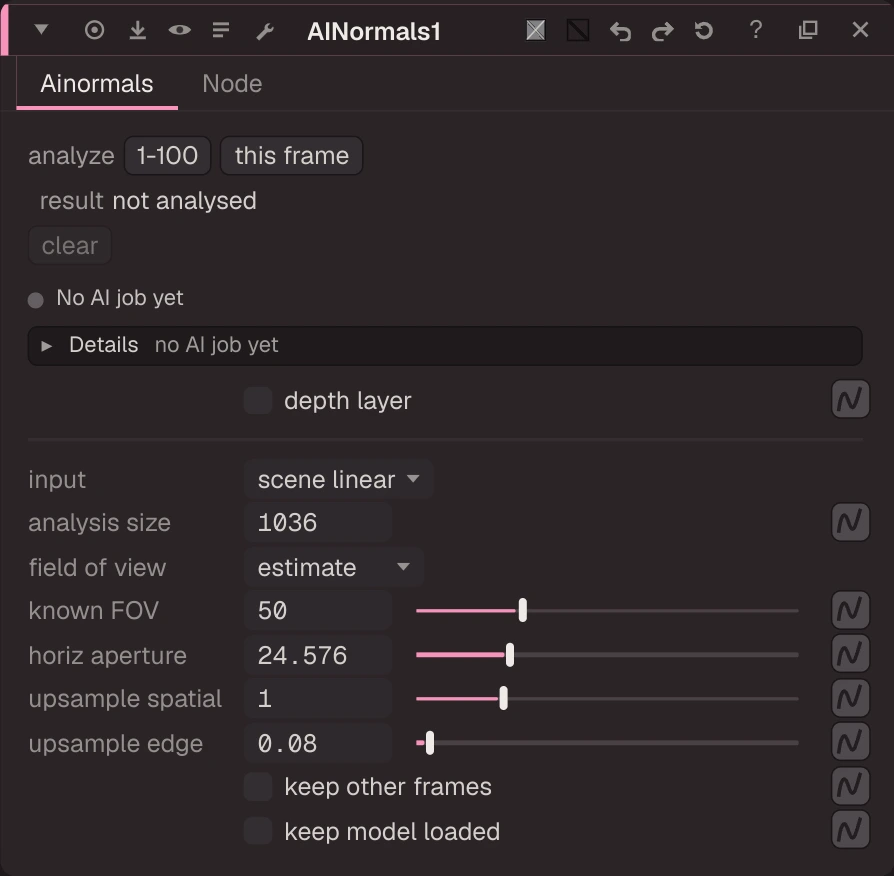Click the horiz aperture value field

point(318,655)
